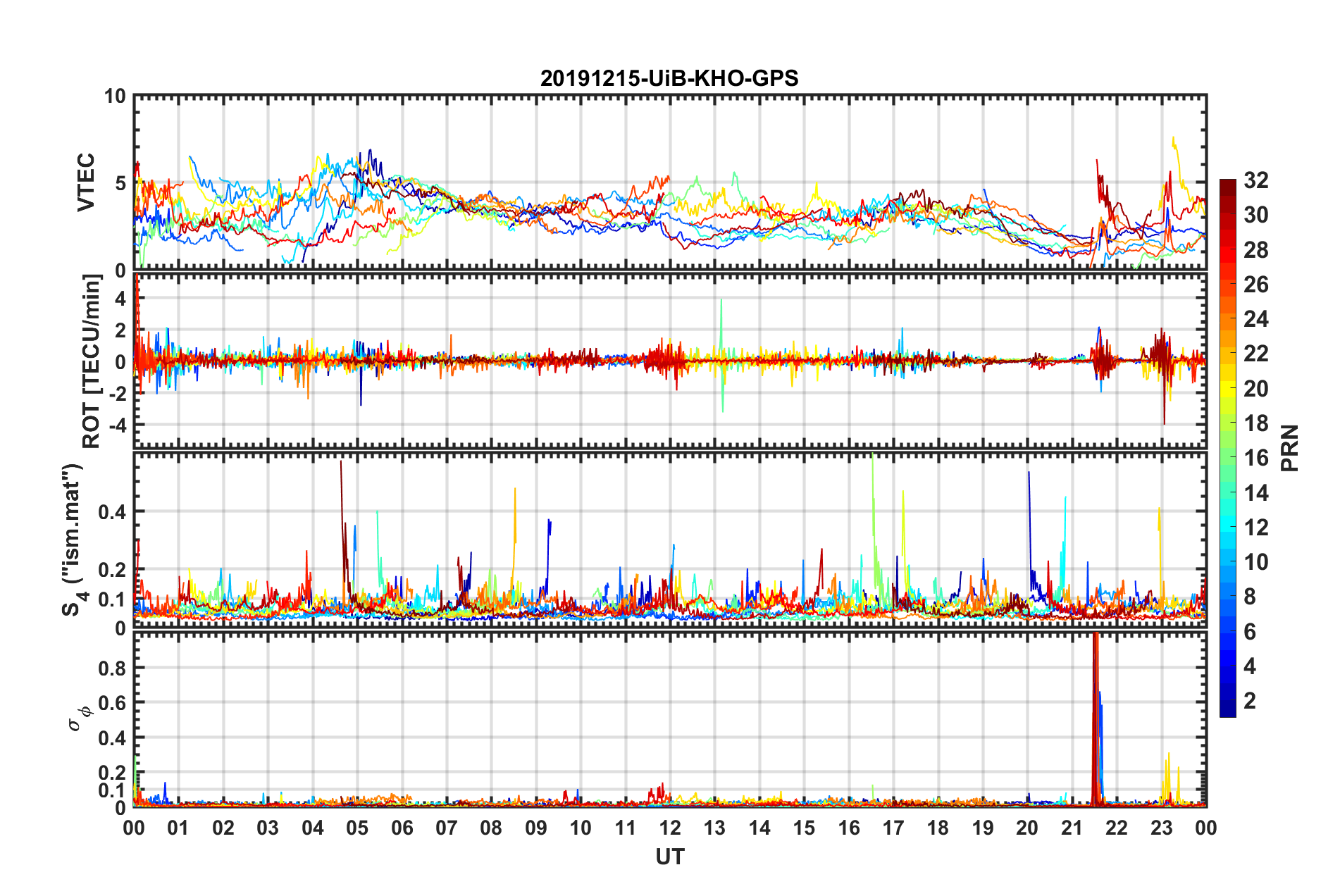Image resolution: width=1340 pixels, height=896 pixels.
Task: Click x-axis hour label 23
Action: [1162, 828]
